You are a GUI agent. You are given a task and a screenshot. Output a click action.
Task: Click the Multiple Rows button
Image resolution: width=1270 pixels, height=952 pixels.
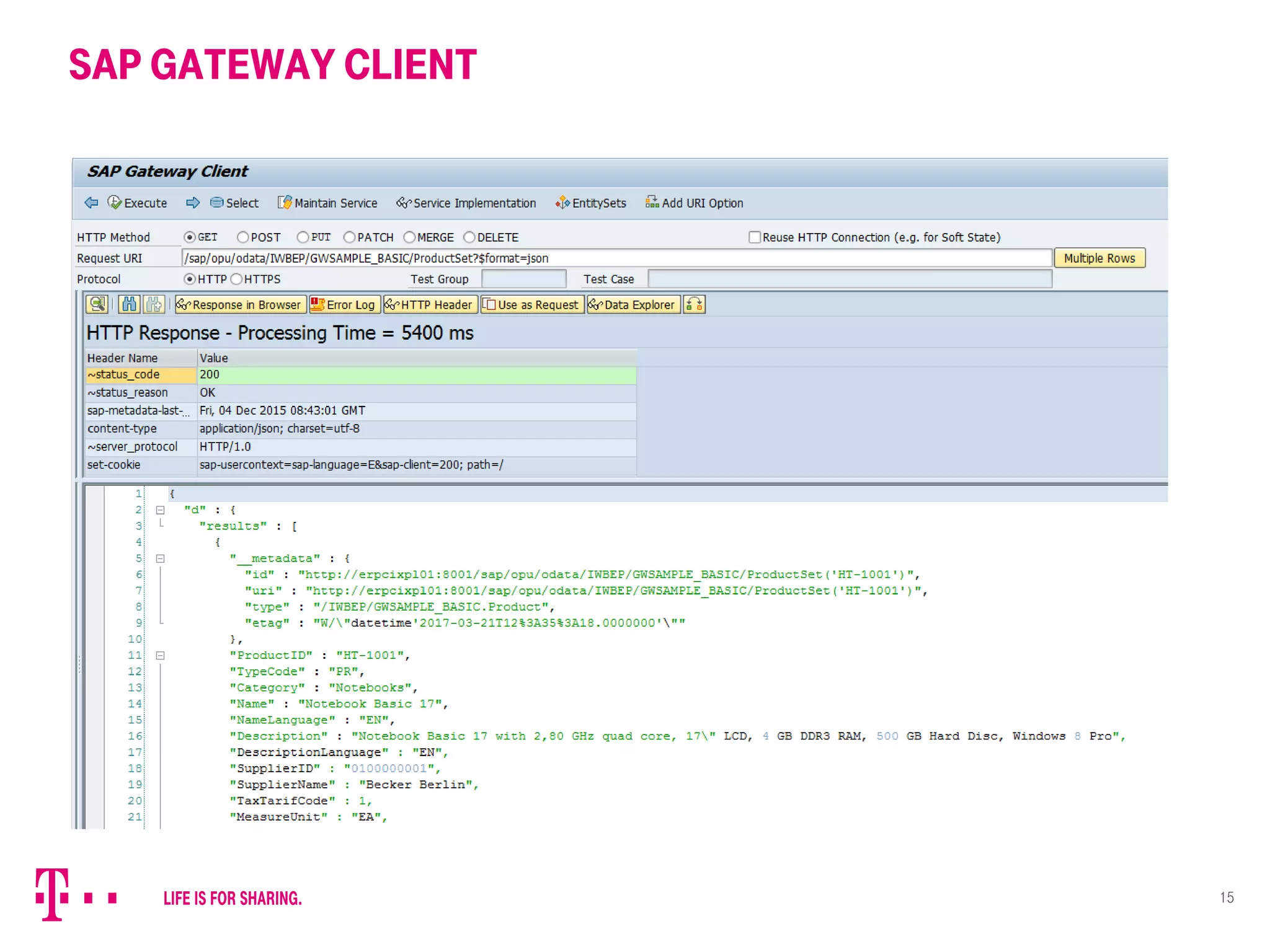tap(1099, 258)
